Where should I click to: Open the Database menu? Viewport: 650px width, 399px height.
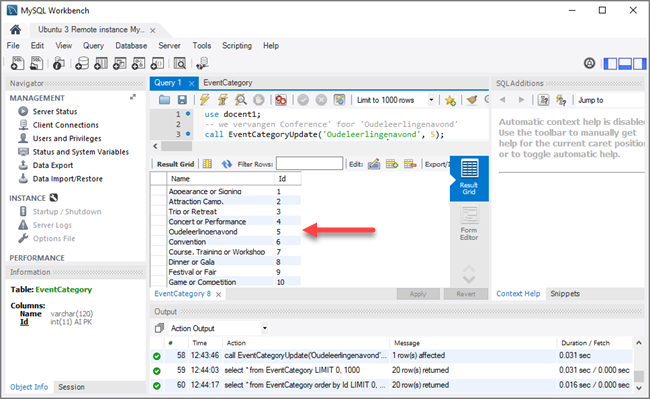tap(131, 46)
